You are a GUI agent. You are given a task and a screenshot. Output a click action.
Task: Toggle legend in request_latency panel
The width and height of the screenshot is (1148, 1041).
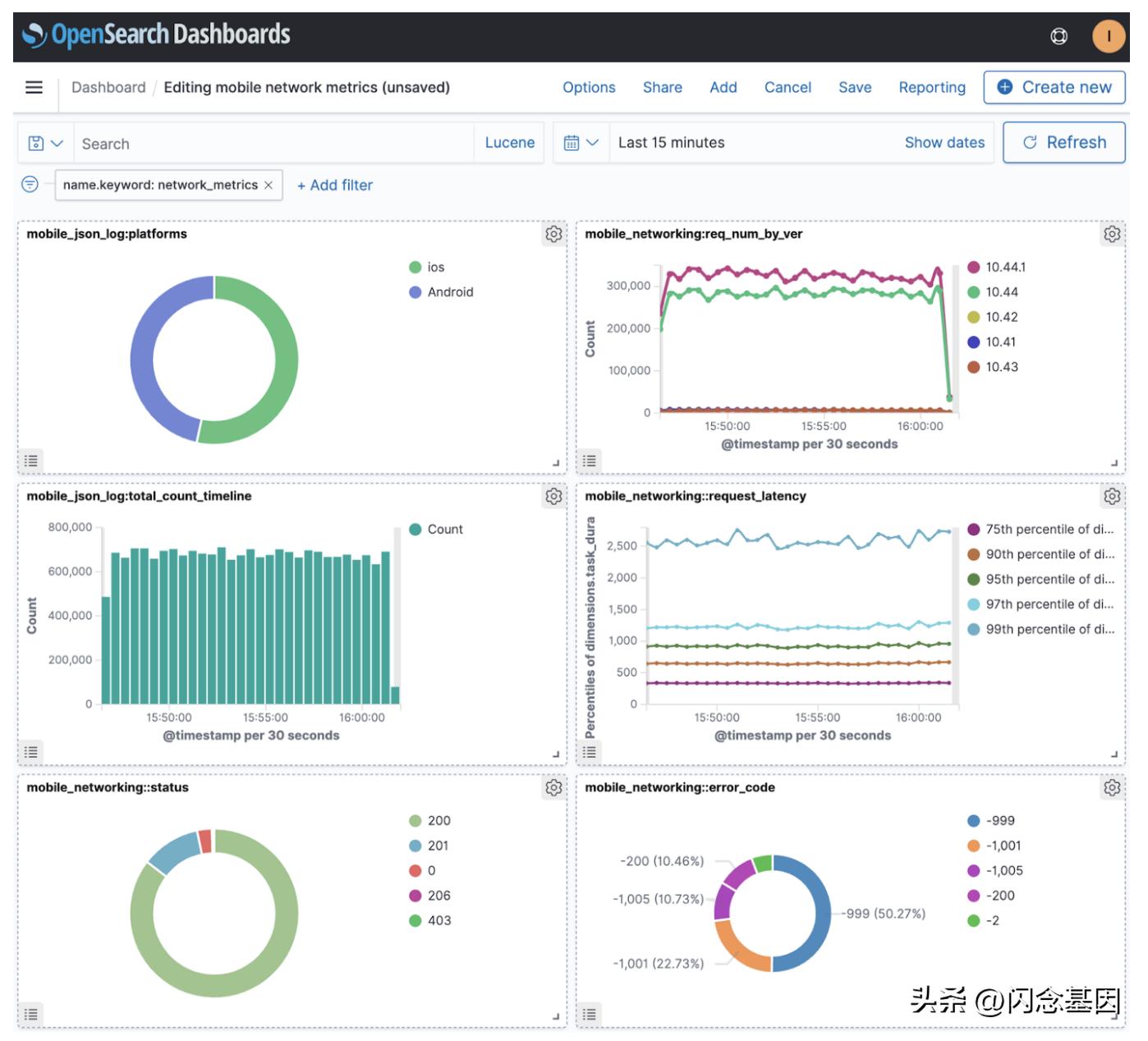point(589,752)
